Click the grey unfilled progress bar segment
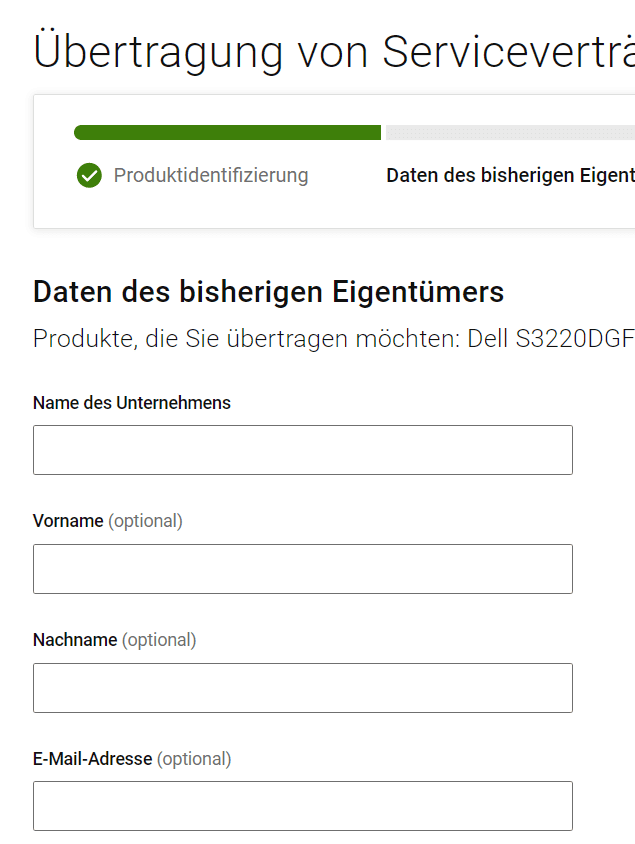The height and width of the screenshot is (844, 635). click(x=510, y=133)
